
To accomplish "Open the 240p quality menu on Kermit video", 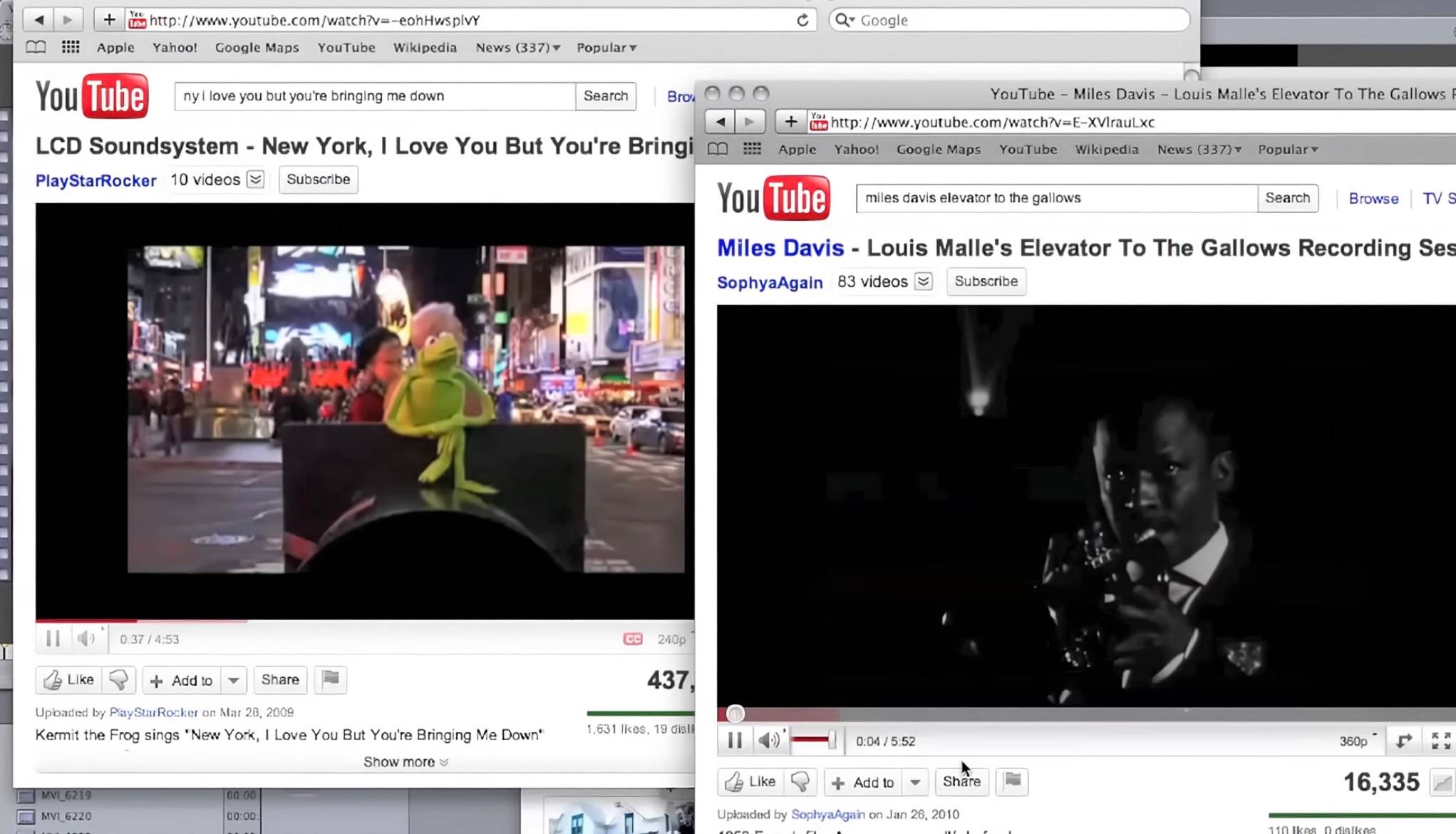I will 671,639.
